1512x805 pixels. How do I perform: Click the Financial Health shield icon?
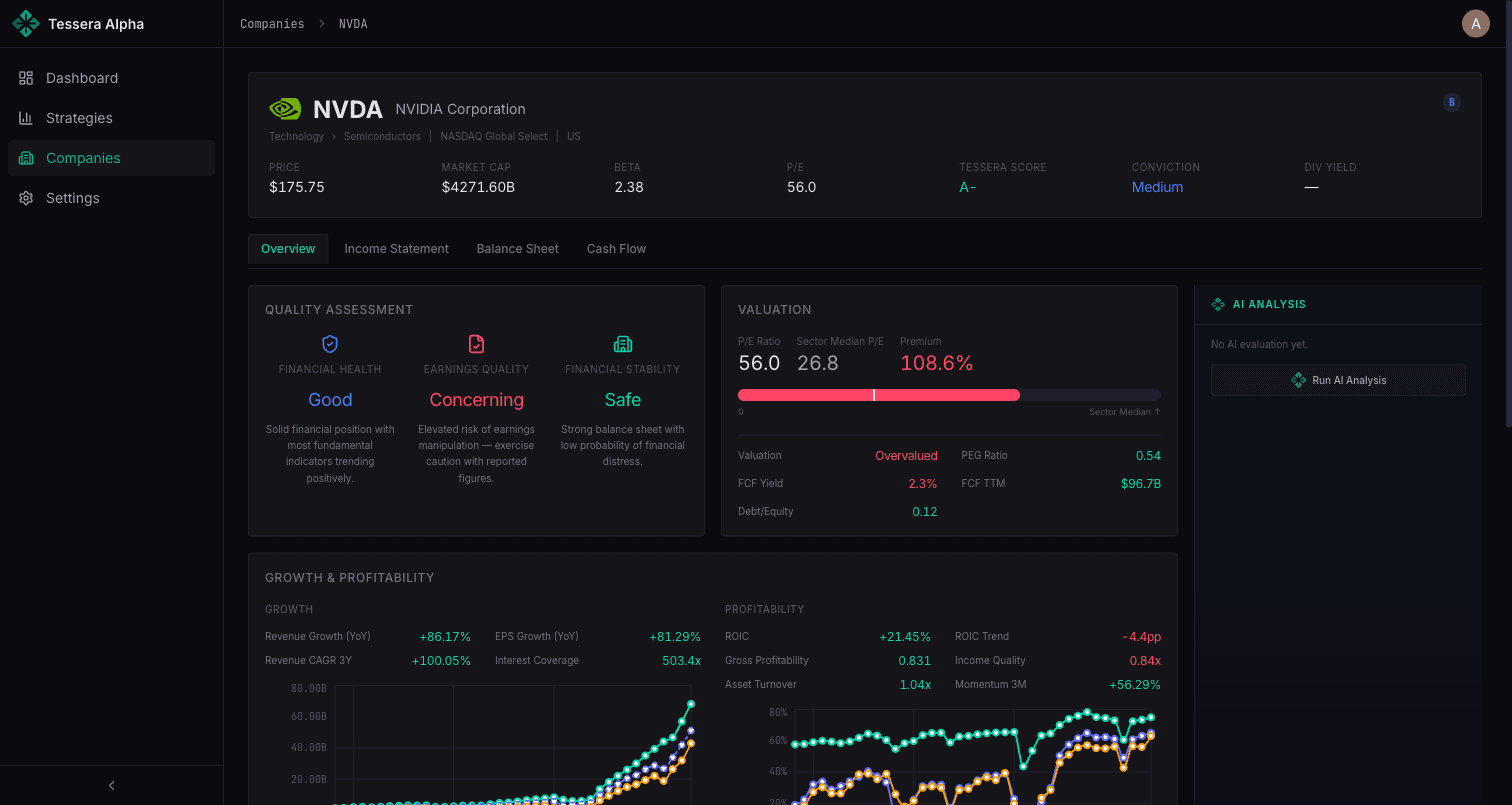click(x=330, y=344)
